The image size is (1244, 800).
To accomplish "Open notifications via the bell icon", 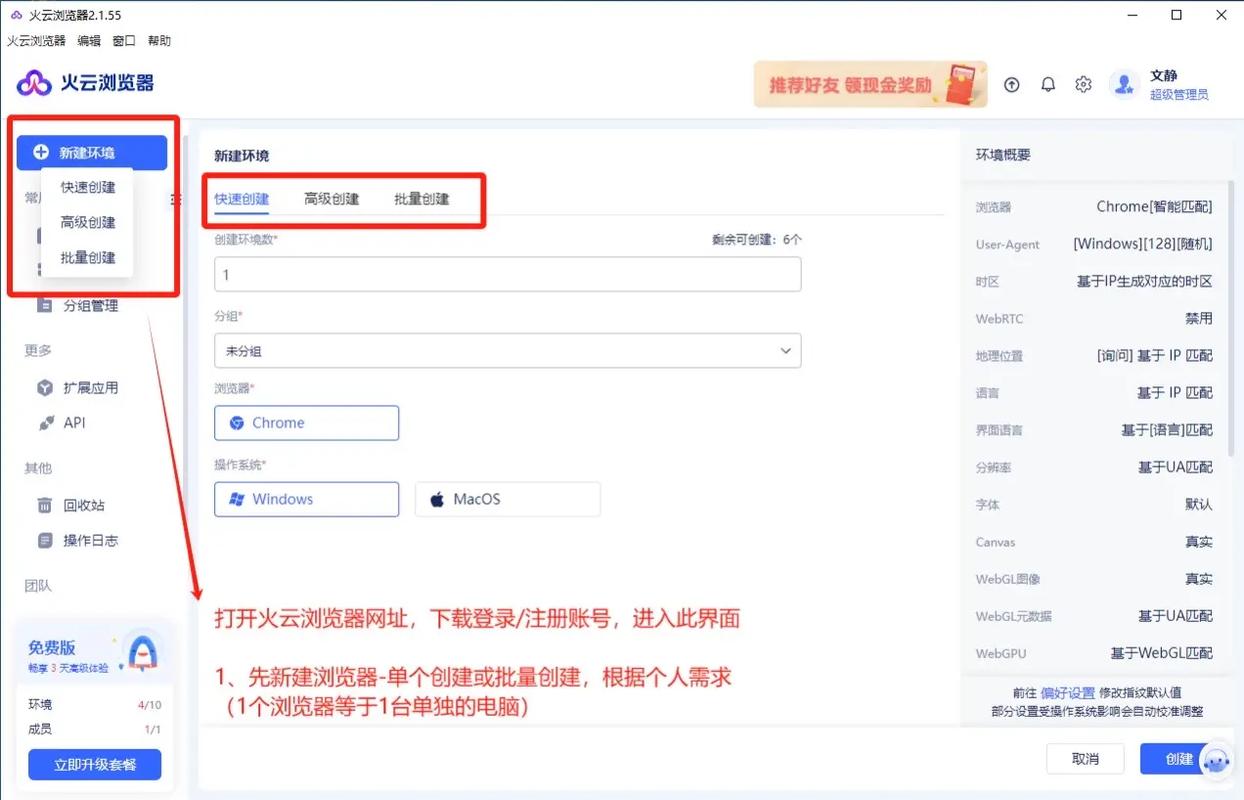I will tap(1047, 85).
